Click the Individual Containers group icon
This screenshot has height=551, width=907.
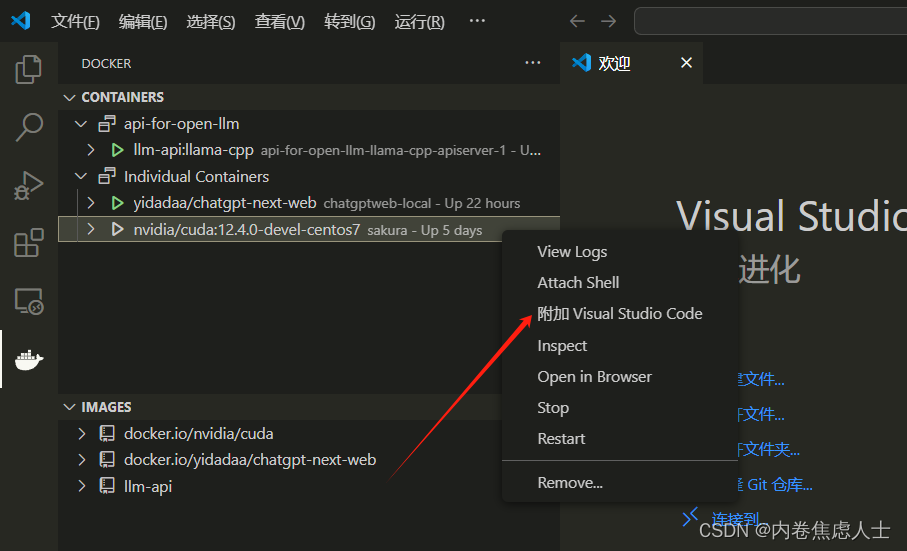pos(107,176)
